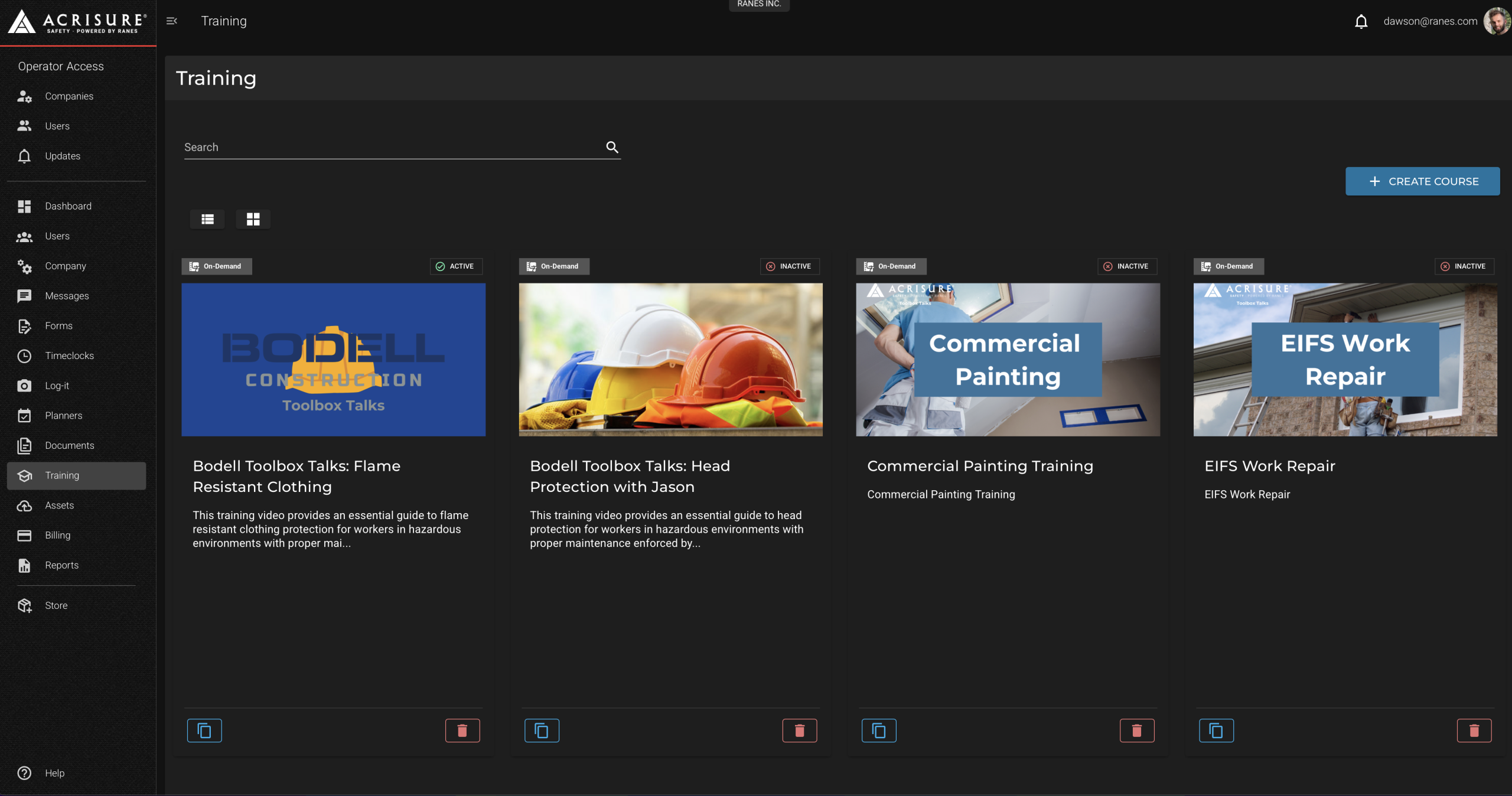Screen dimensions: 1512x796
Task: Open notifications bell in top bar
Action: 1361,22
